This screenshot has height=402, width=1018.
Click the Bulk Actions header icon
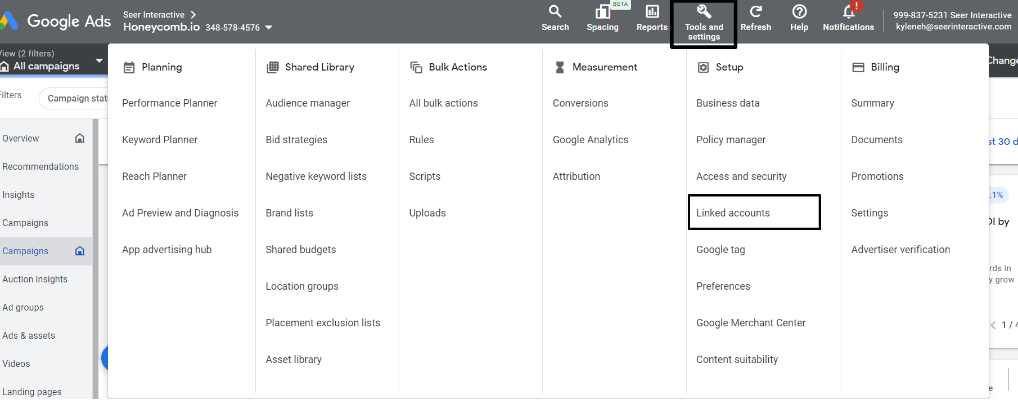(416, 67)
